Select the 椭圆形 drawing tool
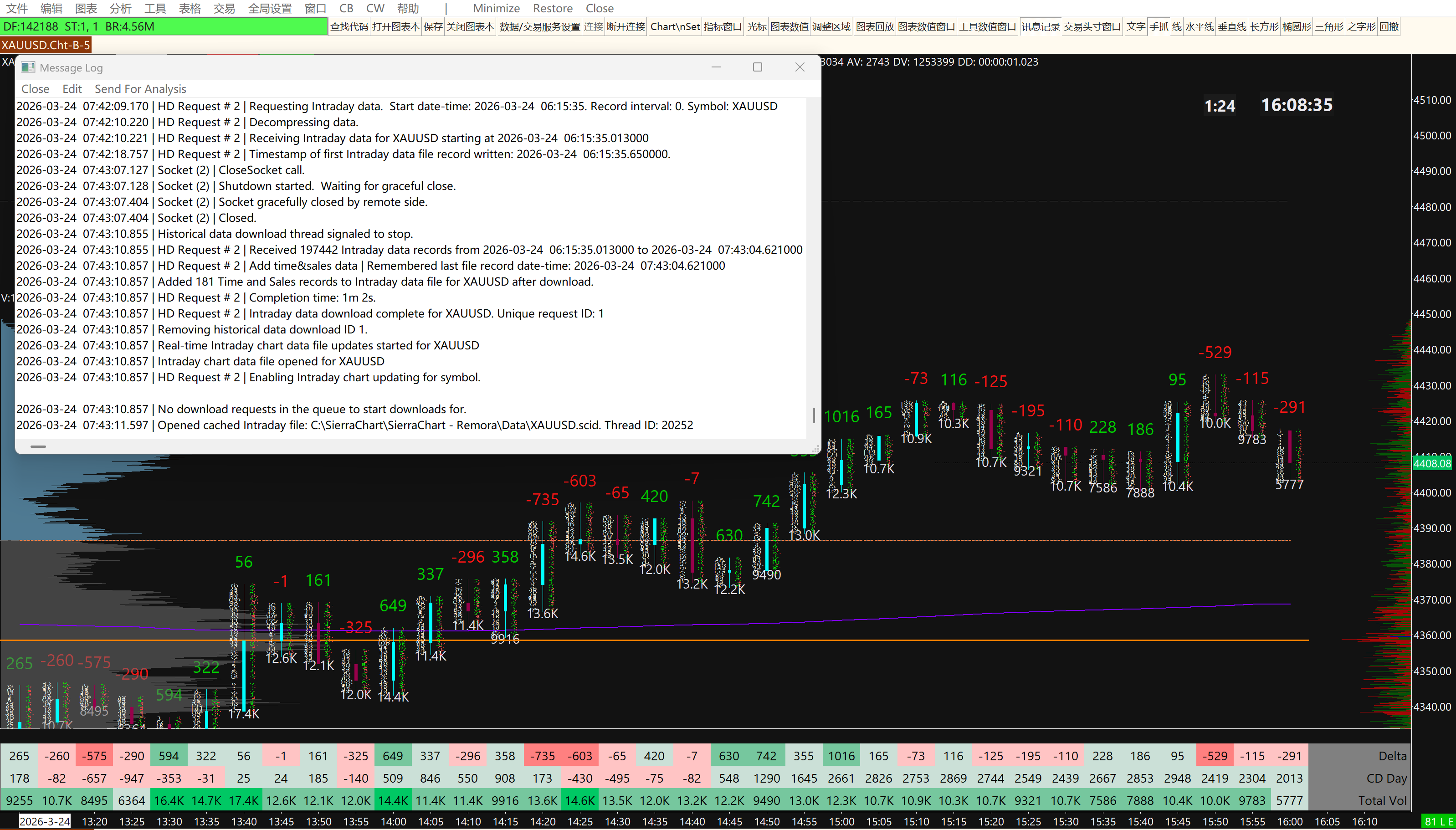This screenshot has width=1456, height=830. [1297, 27]
